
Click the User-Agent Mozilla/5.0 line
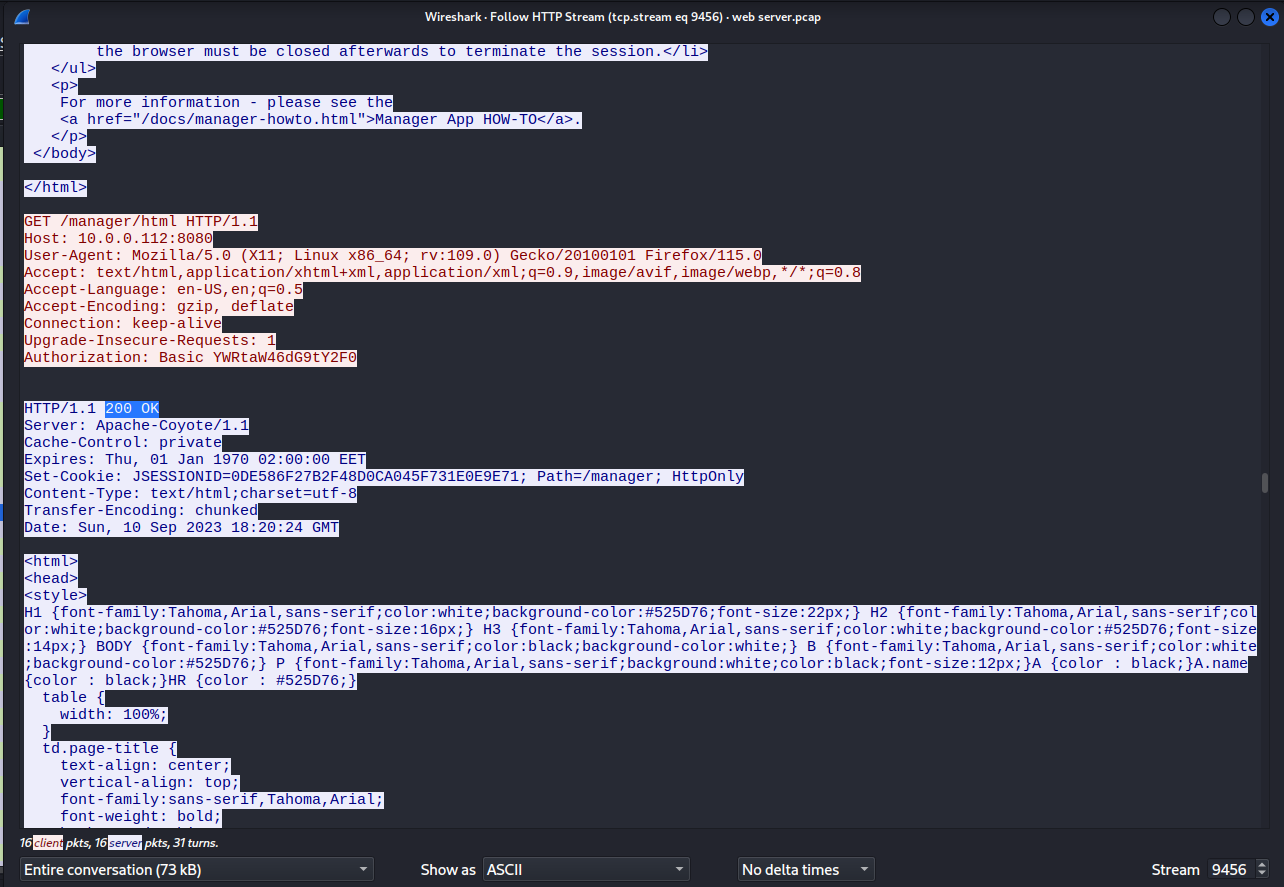pos(393,255)
